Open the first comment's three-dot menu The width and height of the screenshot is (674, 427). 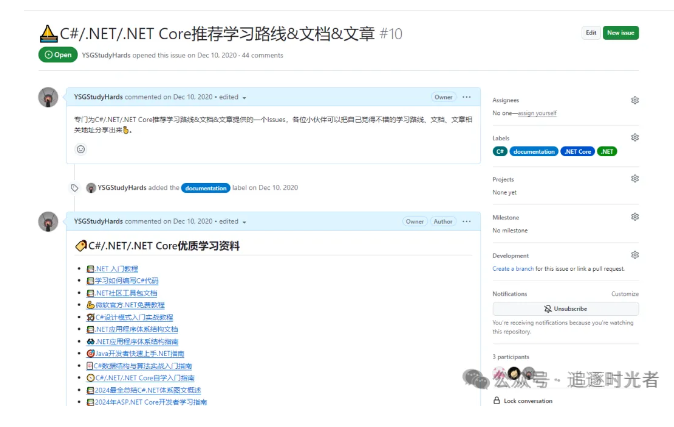click(466, 97)
